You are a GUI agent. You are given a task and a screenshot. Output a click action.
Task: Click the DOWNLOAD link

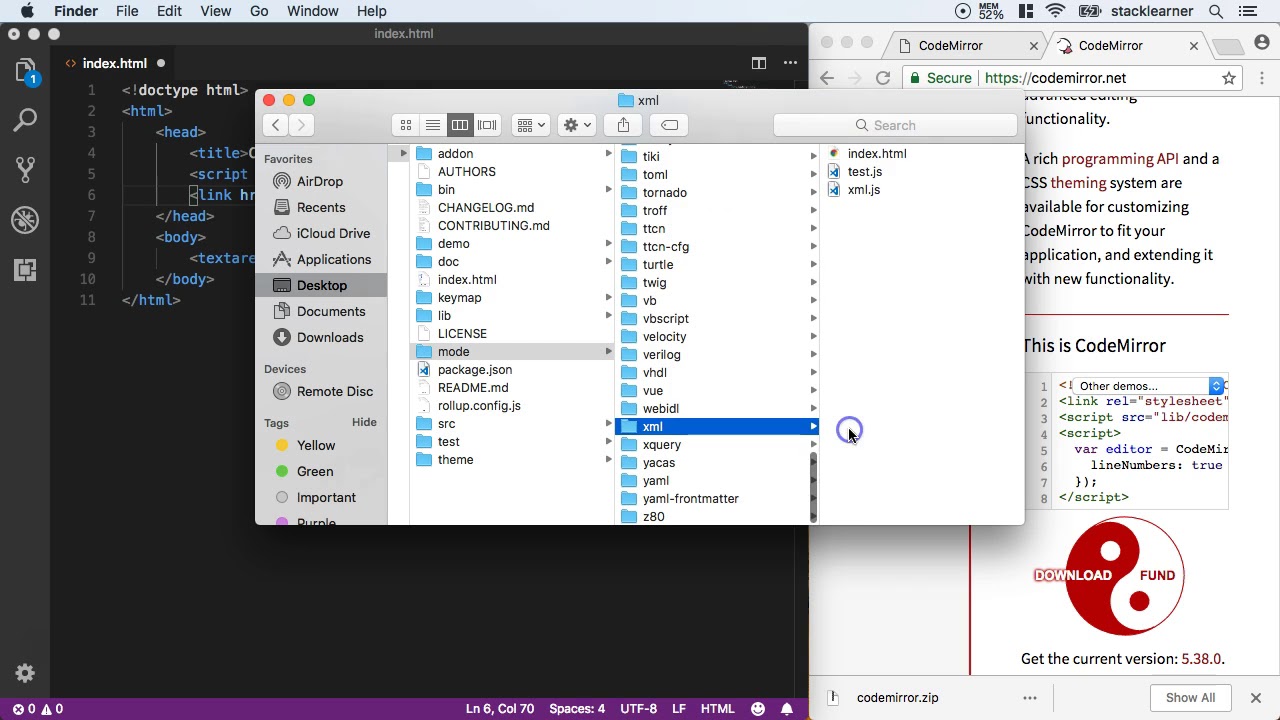coord(1073,575)
